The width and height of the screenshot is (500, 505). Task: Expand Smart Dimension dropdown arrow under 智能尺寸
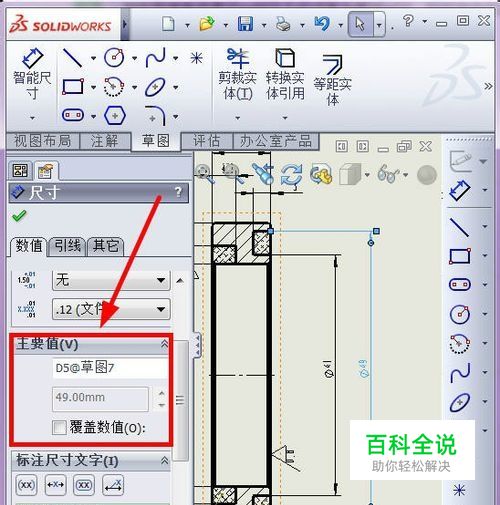[x=32, y=118]
